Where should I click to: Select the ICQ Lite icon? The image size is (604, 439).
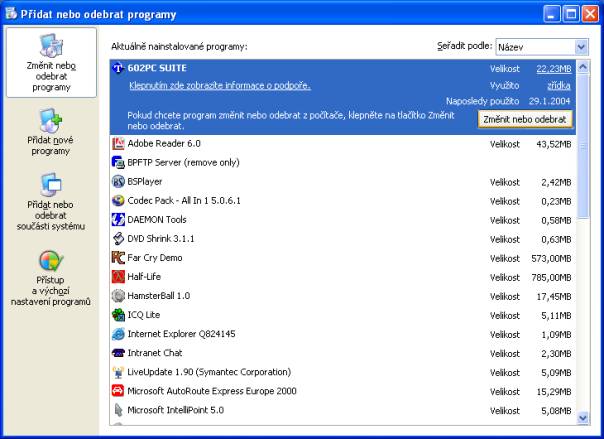pyautogui.click(x=118, y=315)
